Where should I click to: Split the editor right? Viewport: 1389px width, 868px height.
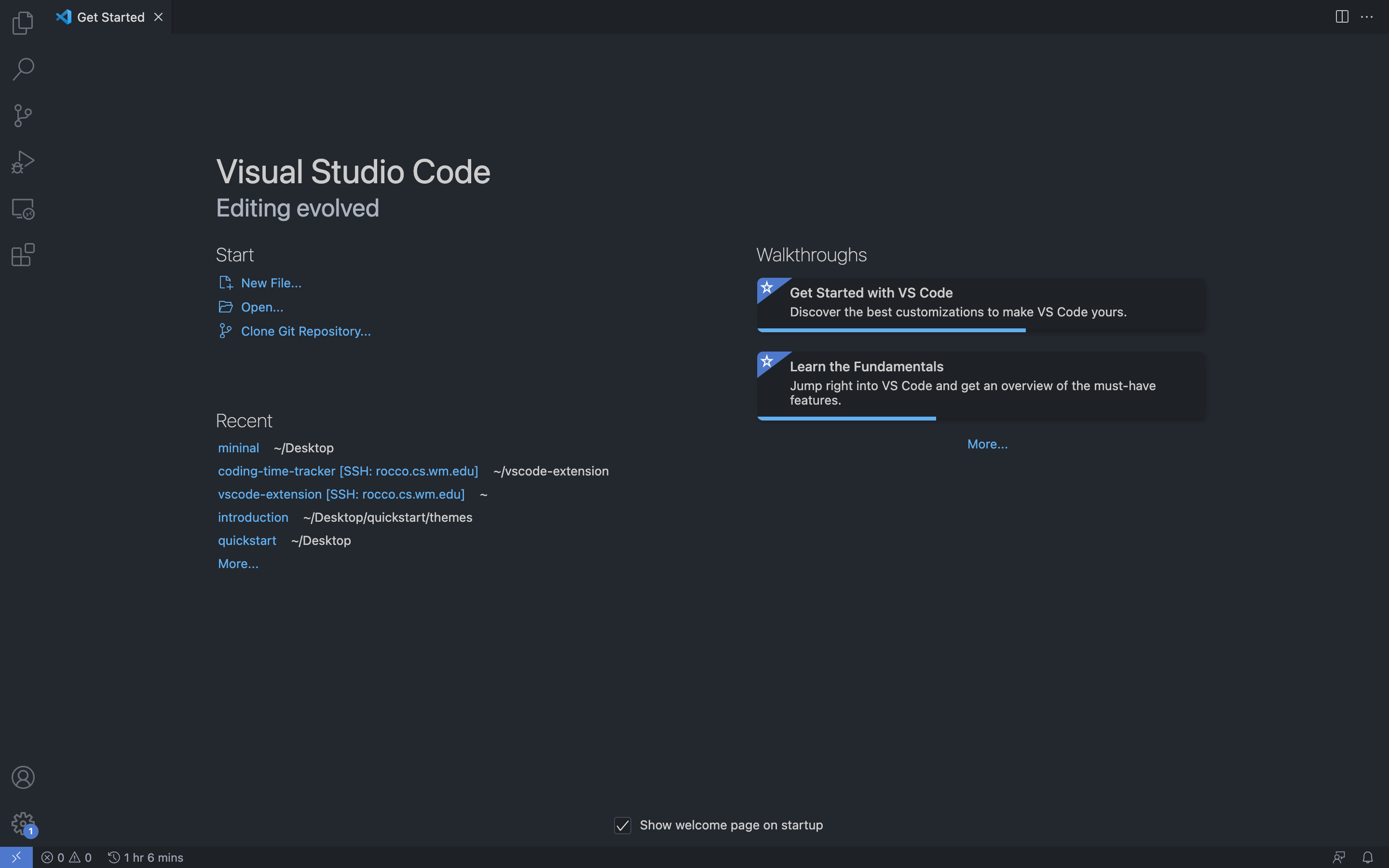pyautogui.click(x=1342, y=17)
